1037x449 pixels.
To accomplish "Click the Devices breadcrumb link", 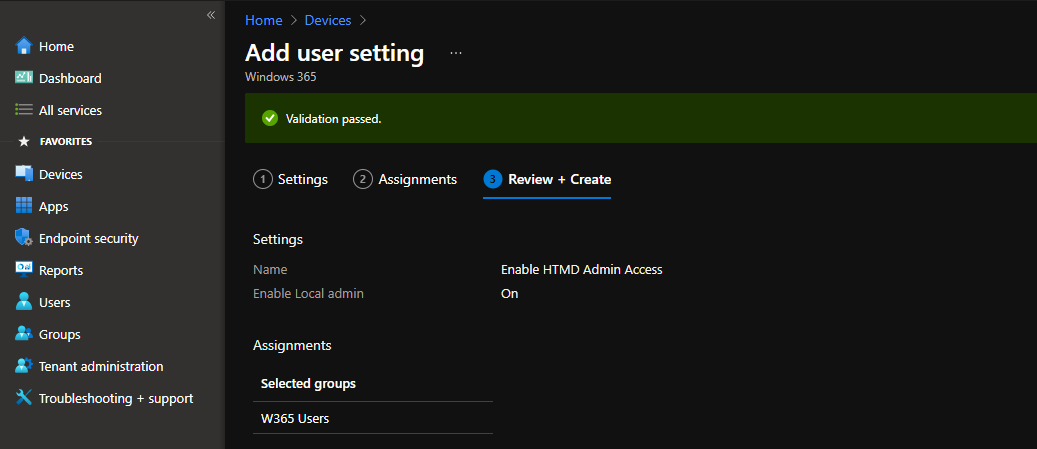I will (x=327, y=20).
